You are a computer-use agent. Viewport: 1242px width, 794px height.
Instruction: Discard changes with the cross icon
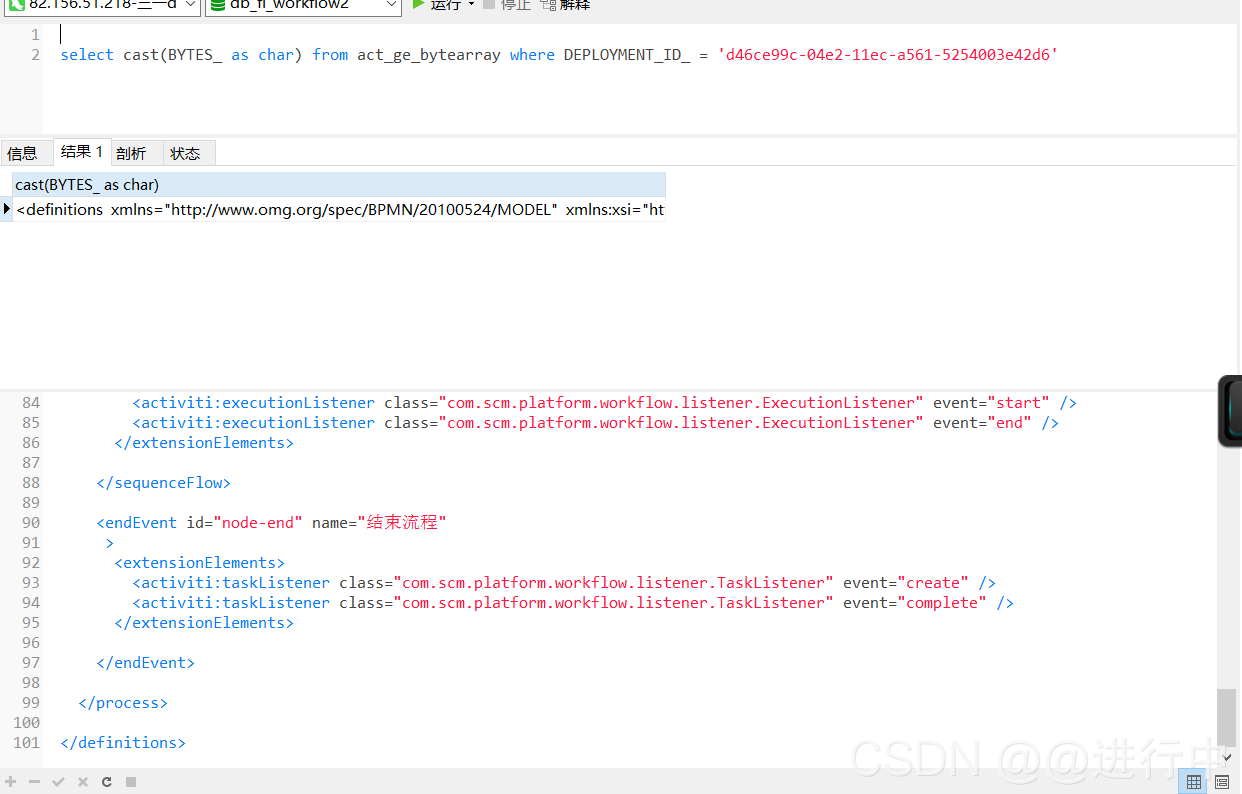tap(82, 781)
